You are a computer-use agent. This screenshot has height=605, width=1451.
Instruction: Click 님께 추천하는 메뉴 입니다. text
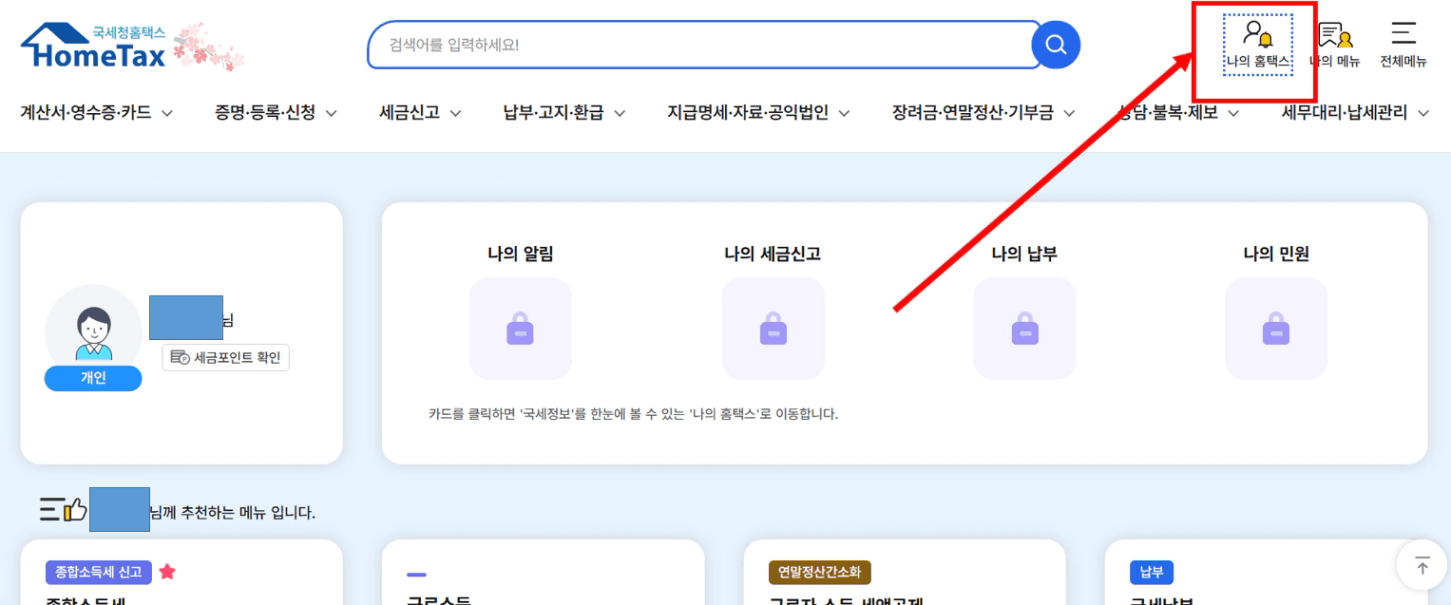click(232, 513)
